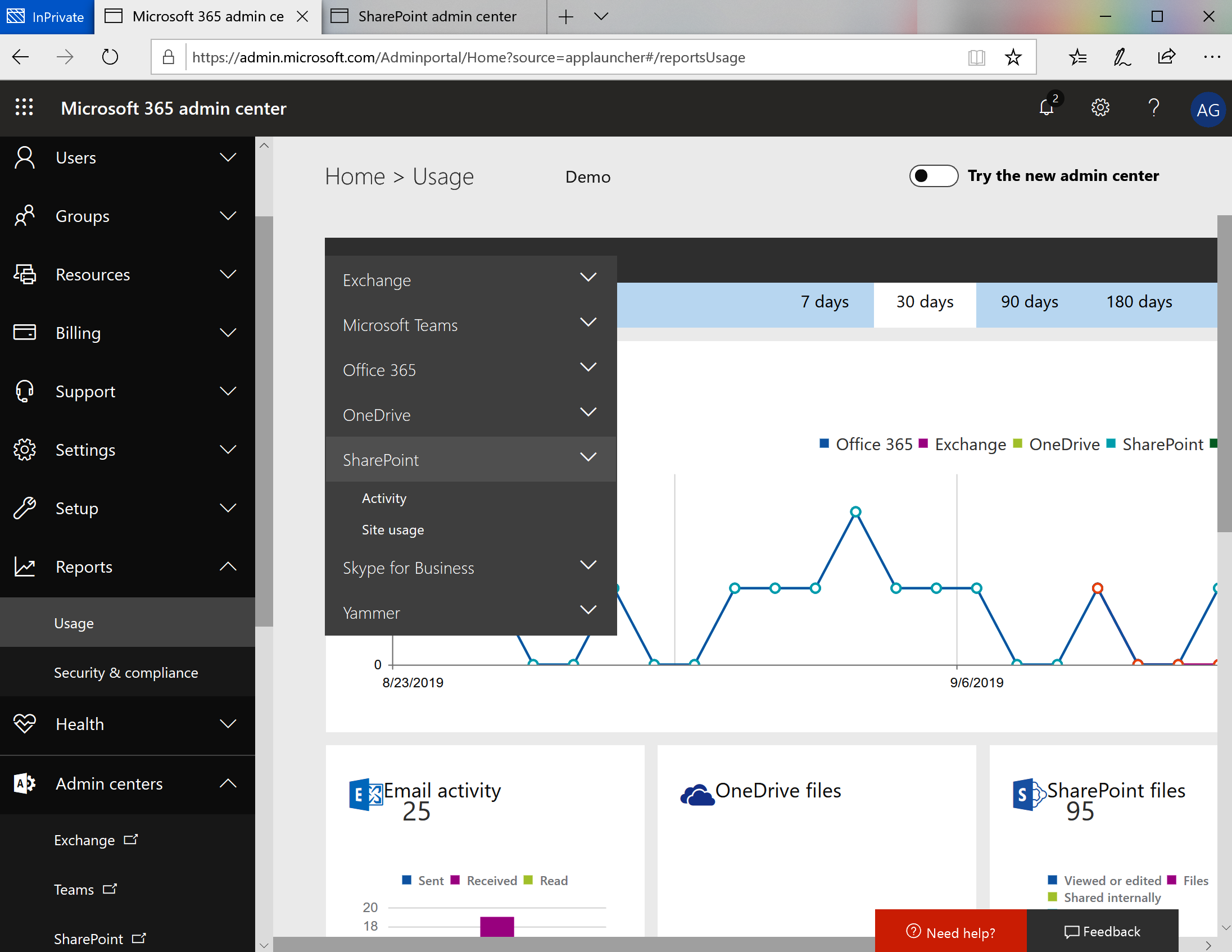Screen dimensions: 1232x952
Task: Open SharePoint Site usage report
Action: click(393, 529)
